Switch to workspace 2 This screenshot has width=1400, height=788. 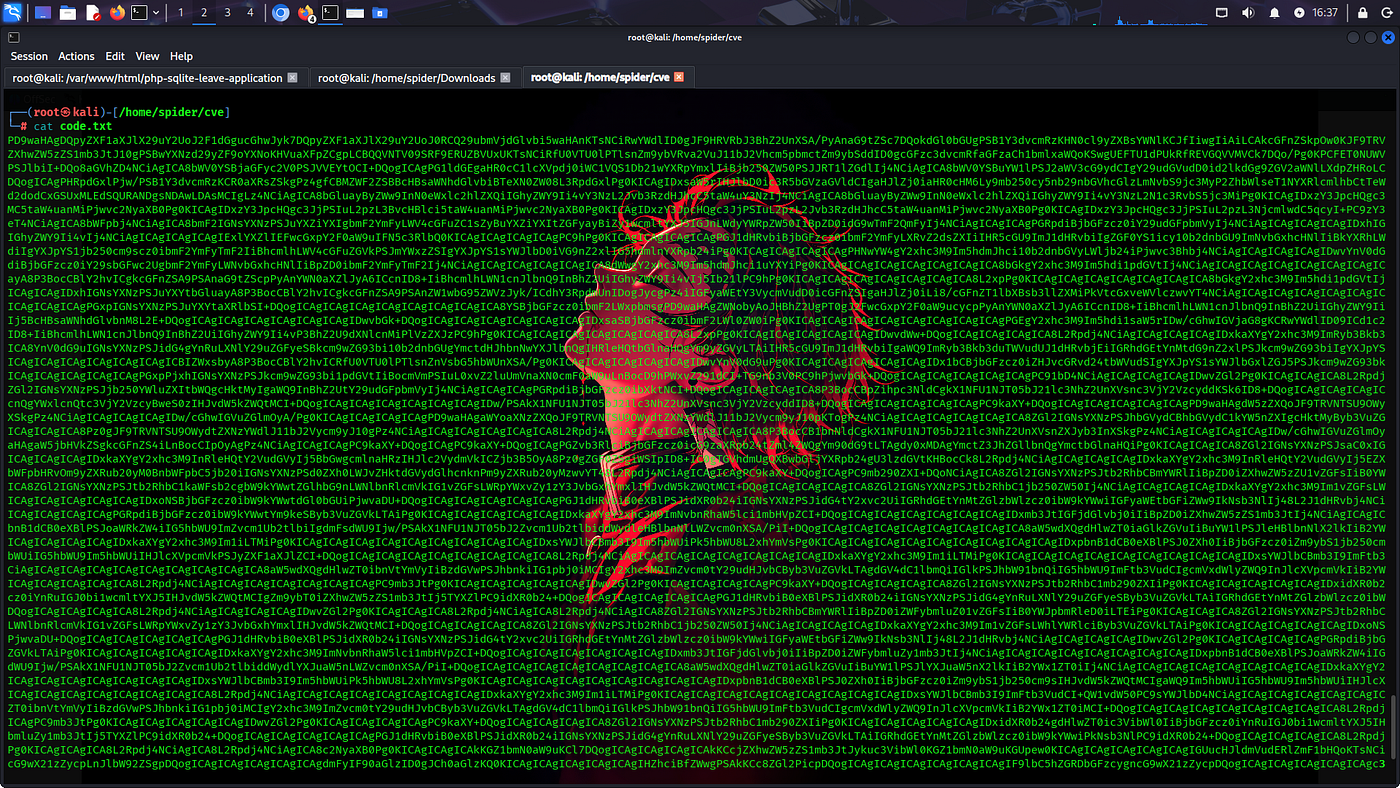click(204, 13)
